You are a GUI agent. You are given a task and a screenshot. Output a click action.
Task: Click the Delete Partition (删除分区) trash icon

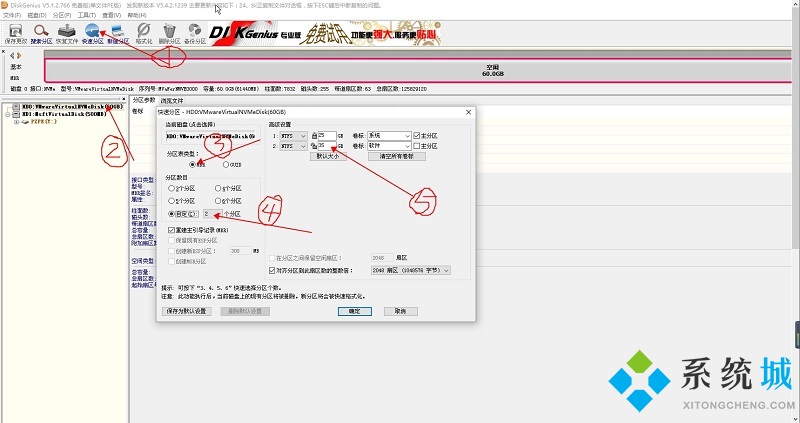tap(169, 33)
